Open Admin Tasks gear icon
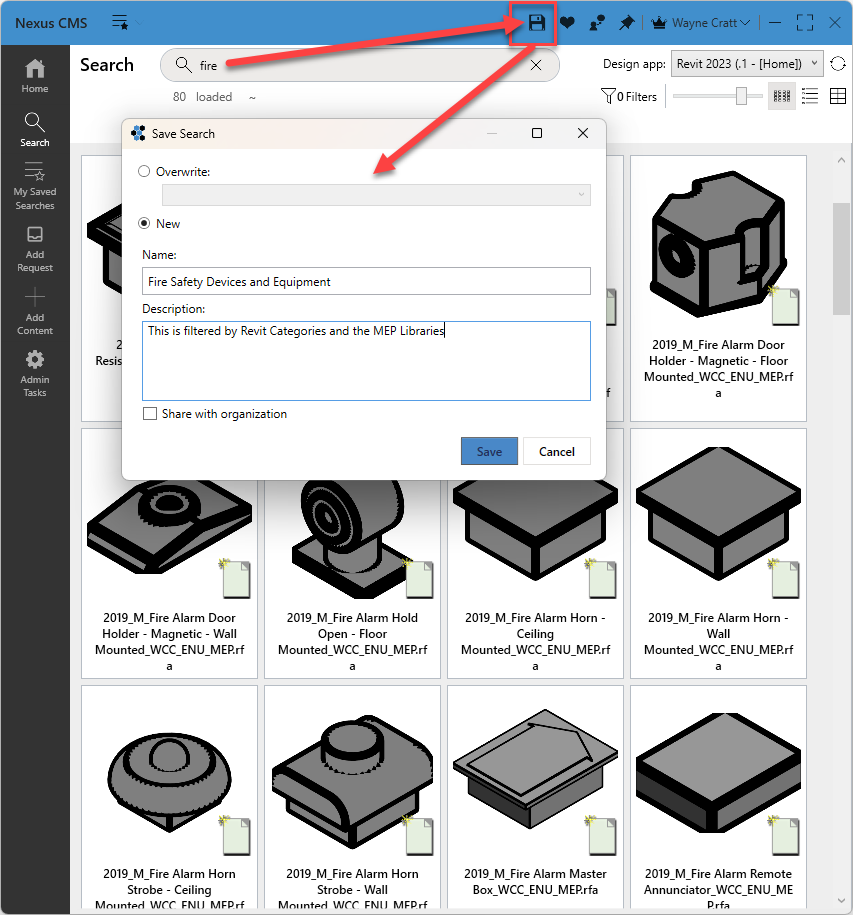Screen dimensions: 853x915 tap(35, 372)
